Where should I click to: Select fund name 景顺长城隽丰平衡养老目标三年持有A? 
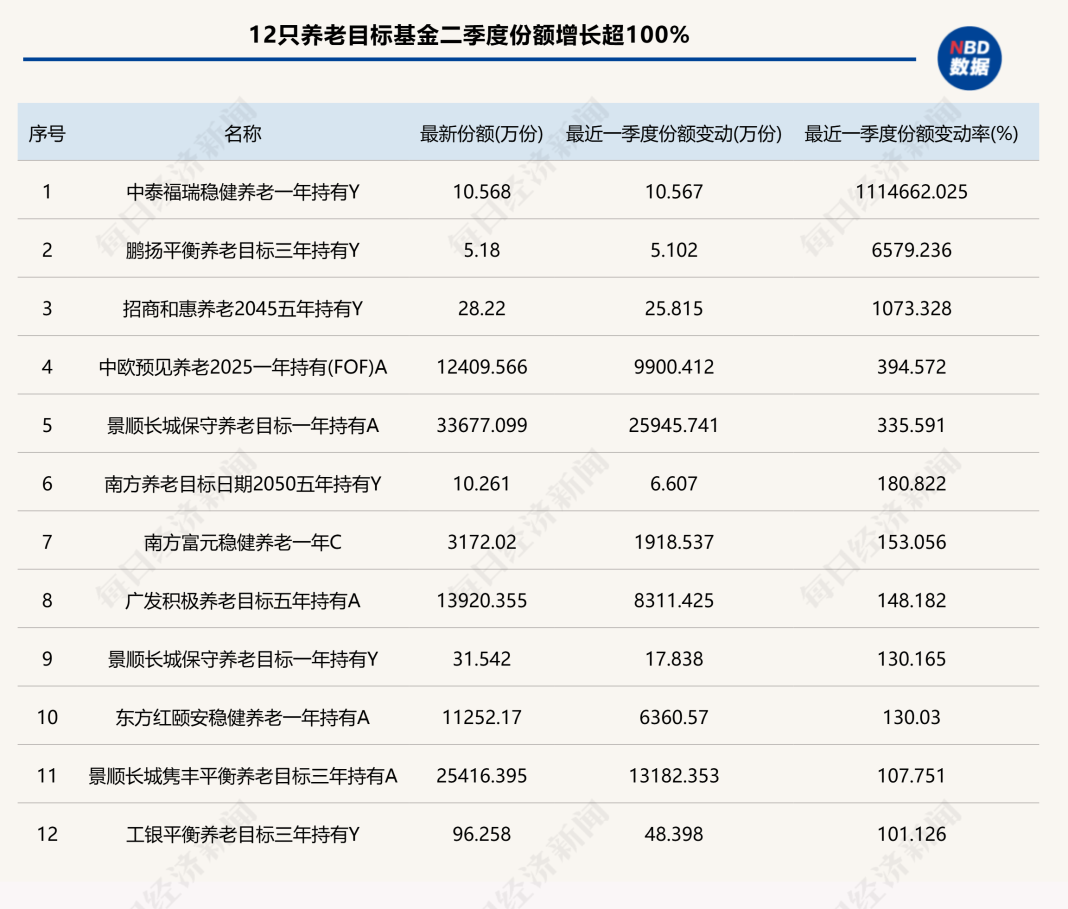click(242, 777)
